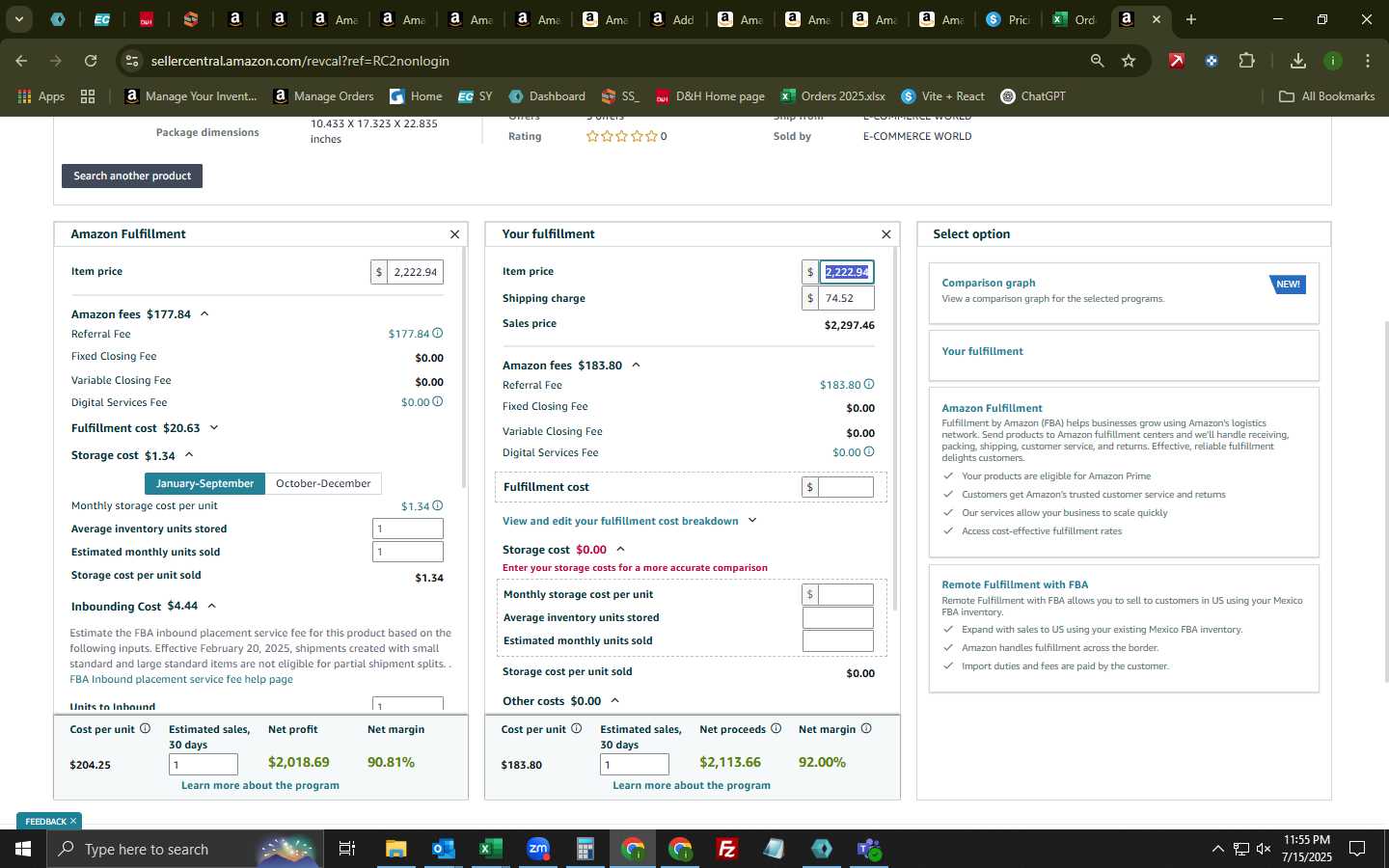Open Orders 2025.xlsx bookmark
The width and height of the screenshot is (1389, 868).
point(833,96)
